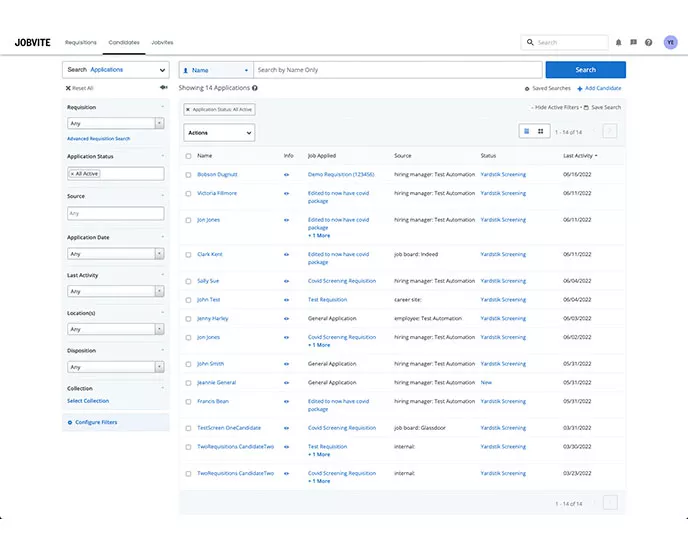
Task: Click the Search by Name Only field
Action: [x=398, y=70]
